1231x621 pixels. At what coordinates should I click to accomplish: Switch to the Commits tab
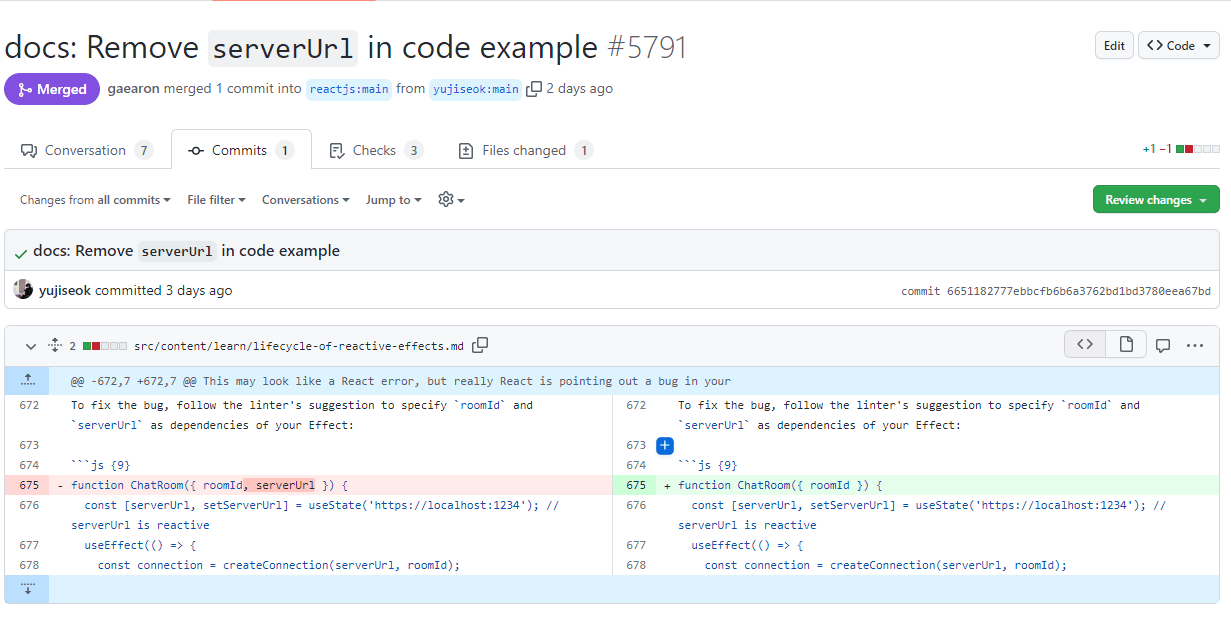coord(241,150)
